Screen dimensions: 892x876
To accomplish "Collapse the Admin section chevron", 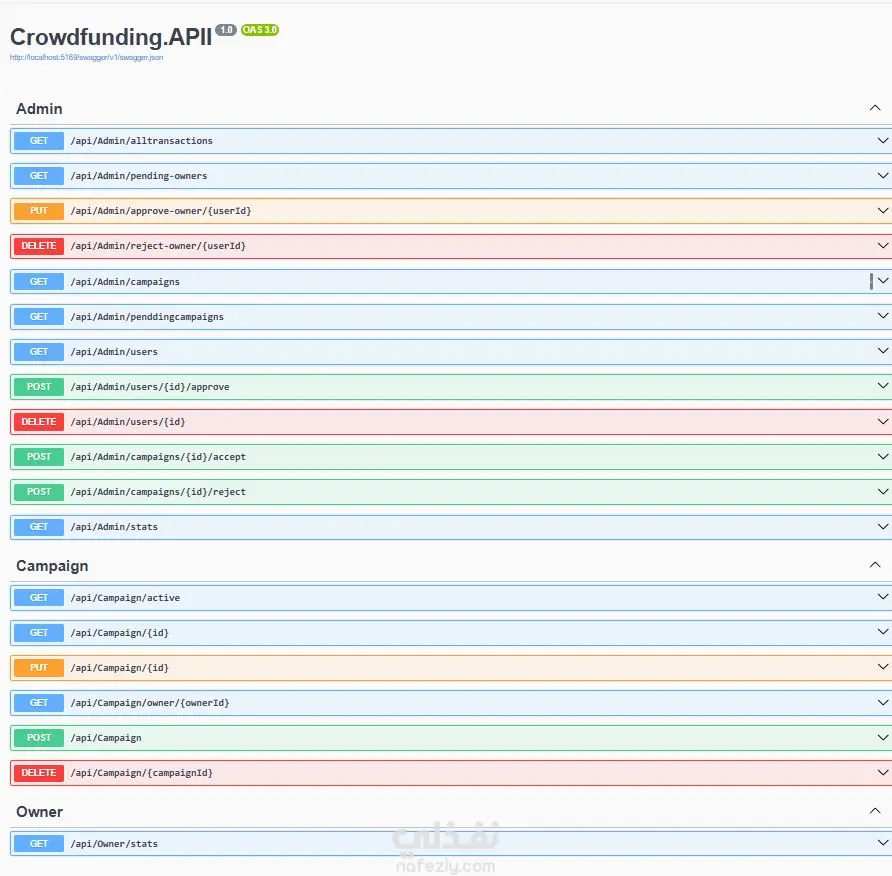I will point(874,108).
